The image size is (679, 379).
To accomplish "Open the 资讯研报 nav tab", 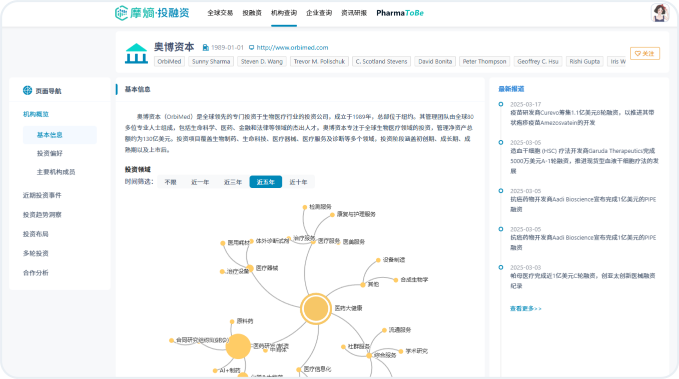I will [x=354, y=13].
